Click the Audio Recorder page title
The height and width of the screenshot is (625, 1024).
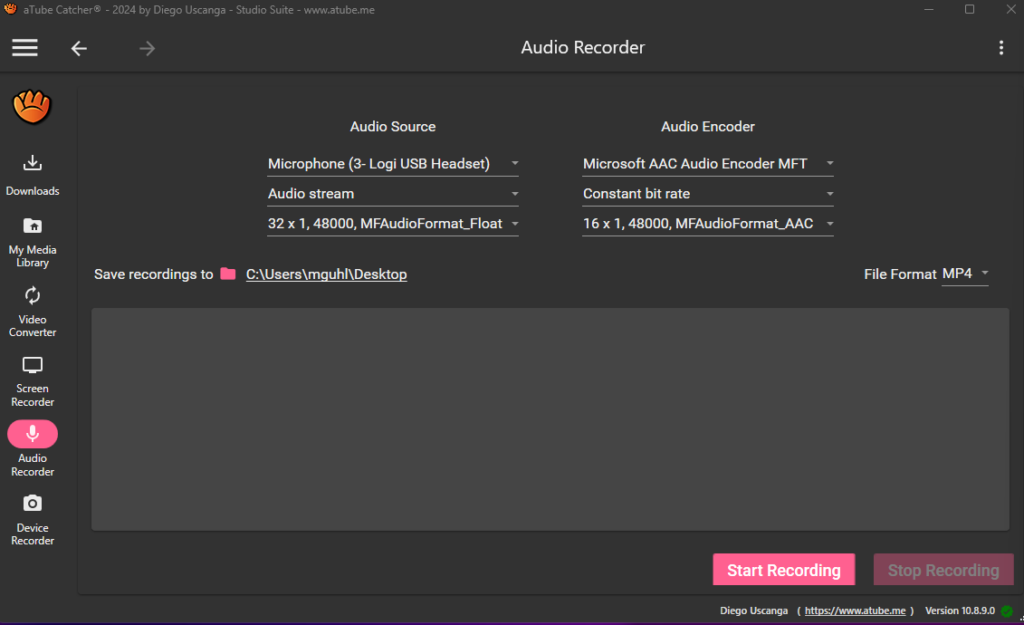(583, 48)
